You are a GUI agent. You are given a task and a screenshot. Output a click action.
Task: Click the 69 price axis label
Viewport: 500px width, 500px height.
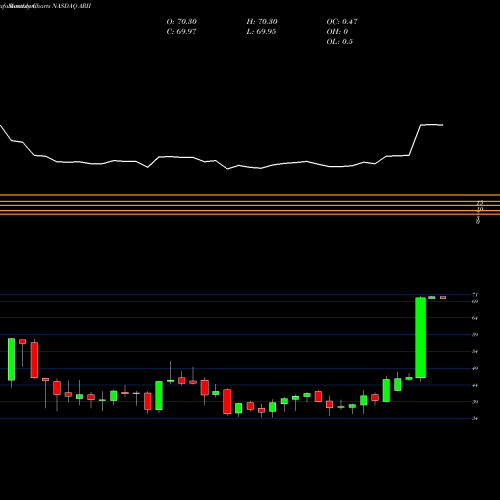(x=475, y=301)
